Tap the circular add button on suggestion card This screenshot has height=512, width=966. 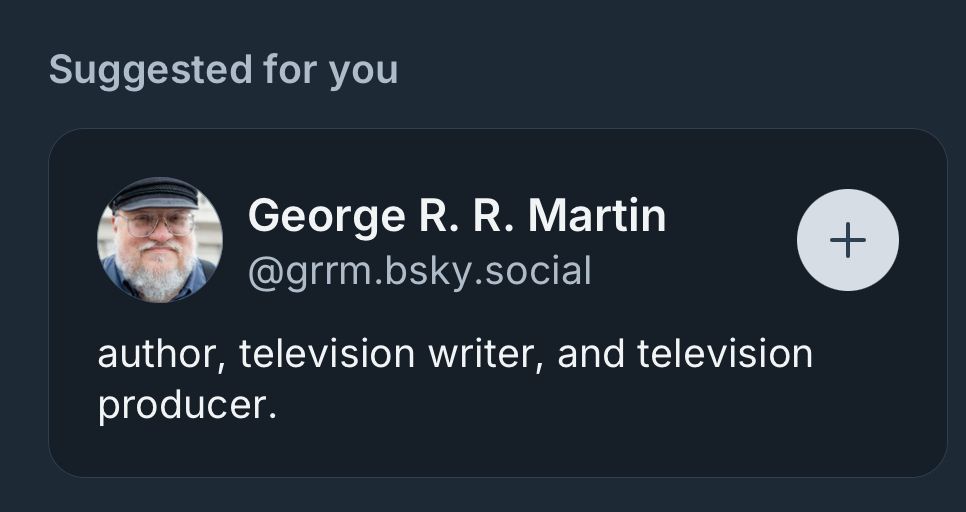pos(848,240)
